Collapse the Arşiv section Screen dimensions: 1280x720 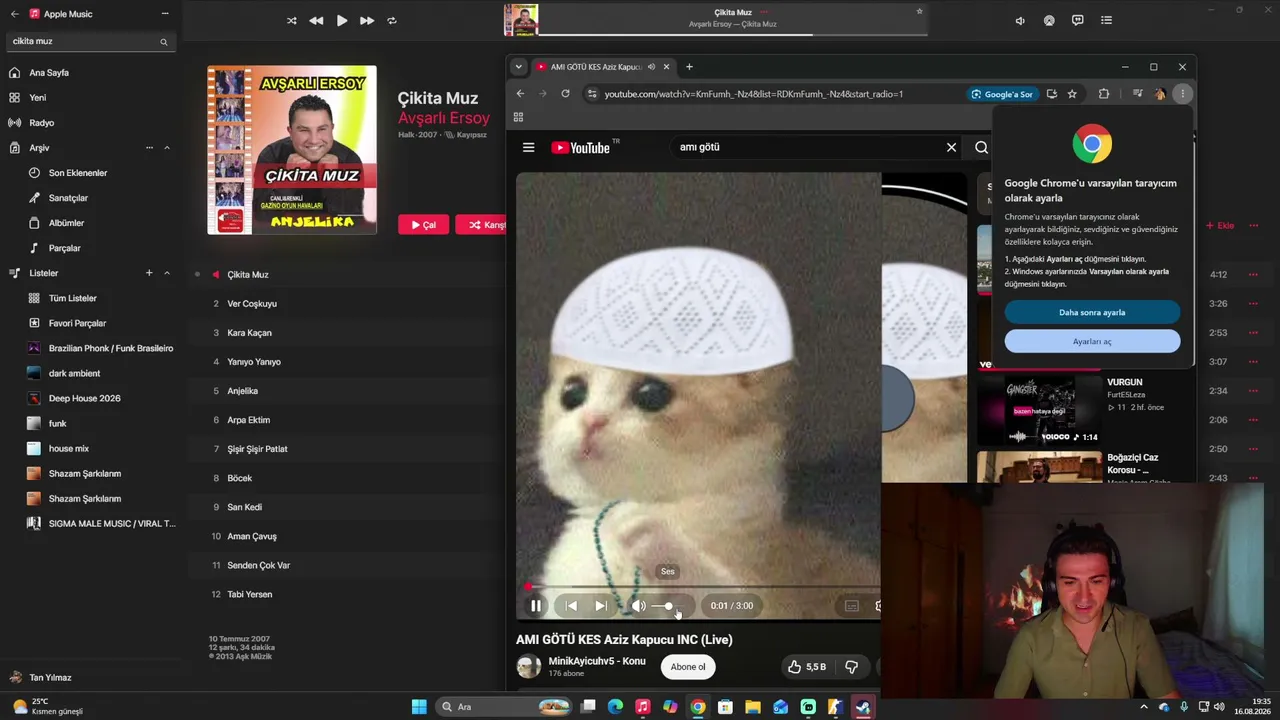click(x=167, y=148)
